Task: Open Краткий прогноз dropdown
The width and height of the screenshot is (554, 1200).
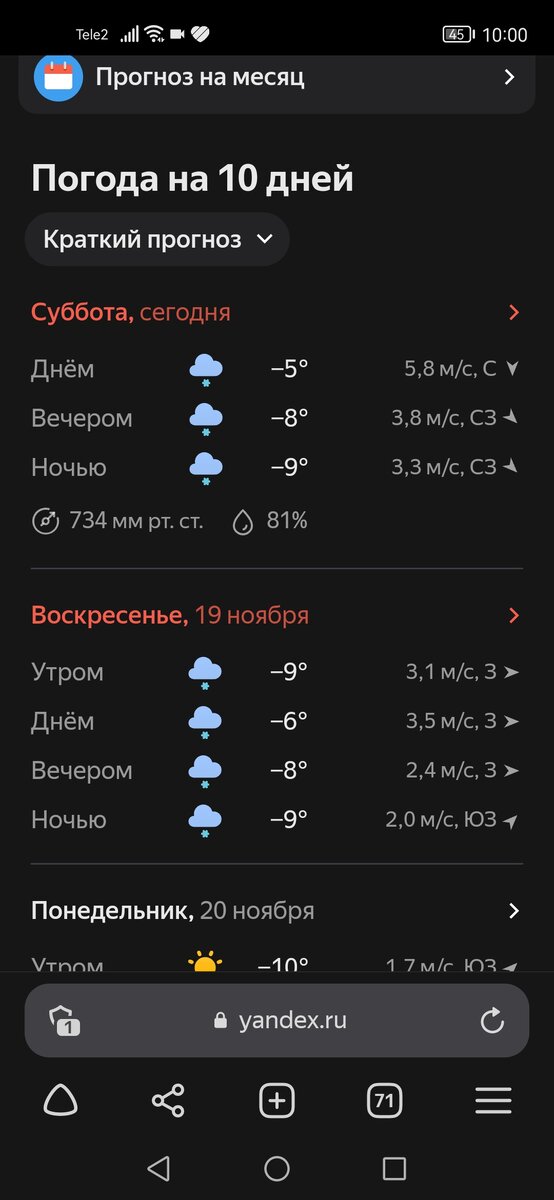Action: point(157,239)
